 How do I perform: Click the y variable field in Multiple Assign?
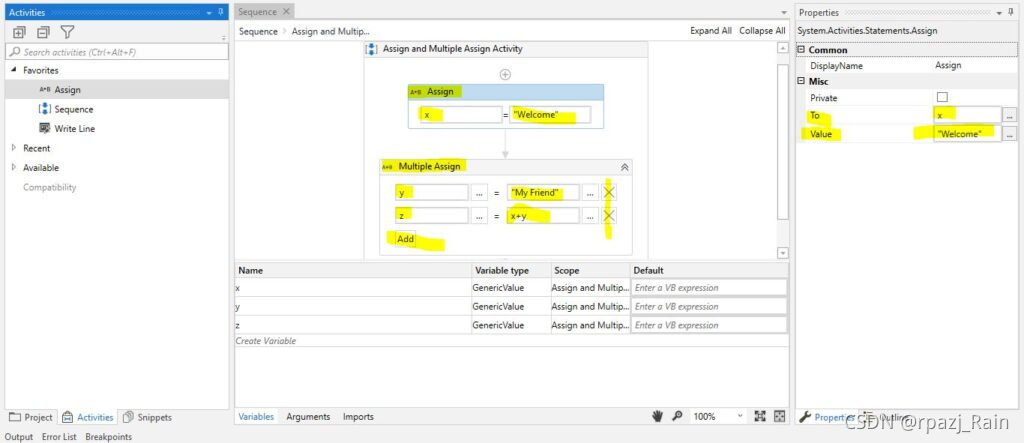tap(432, 193)
